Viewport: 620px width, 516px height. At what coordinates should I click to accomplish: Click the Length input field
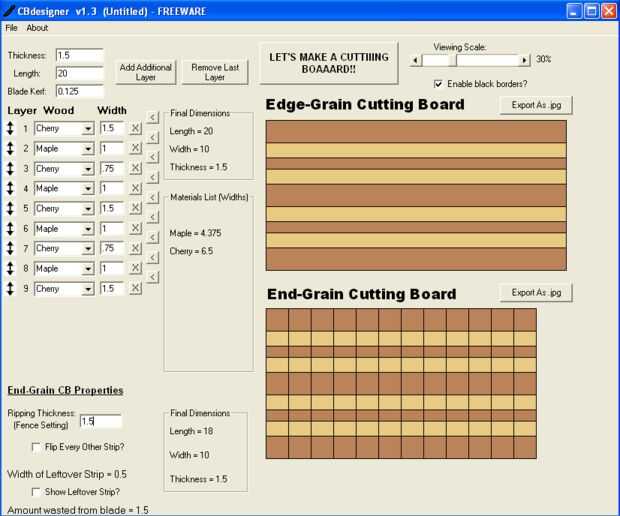pyautogui.click(x=79, y=73)
